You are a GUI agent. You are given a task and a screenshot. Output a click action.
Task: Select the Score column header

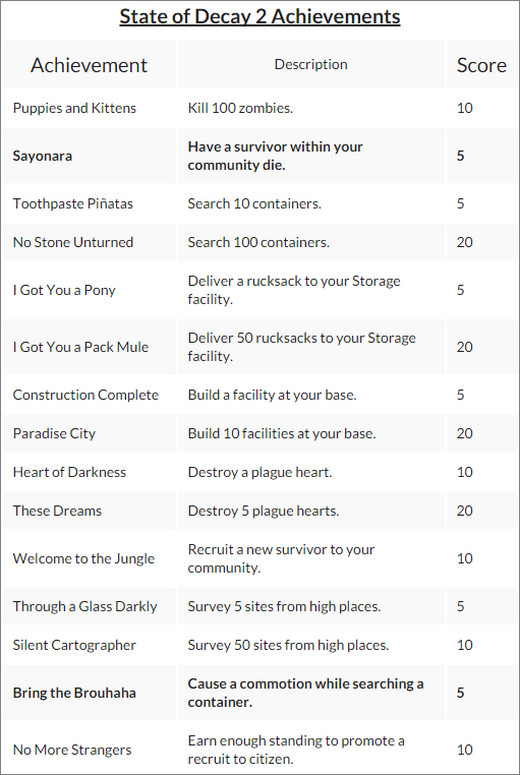pyautogui.click(x=481, y=65)
